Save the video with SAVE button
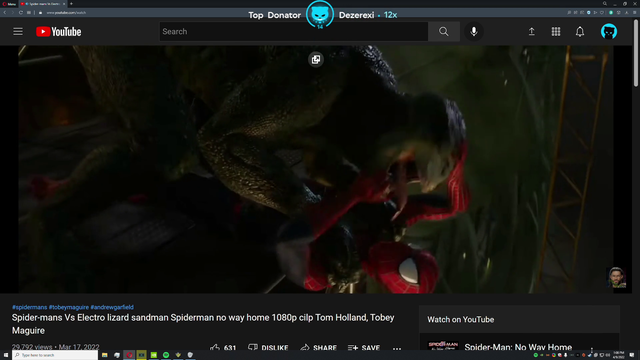This screenshot has height=360, width=640. tap(364, 348)
